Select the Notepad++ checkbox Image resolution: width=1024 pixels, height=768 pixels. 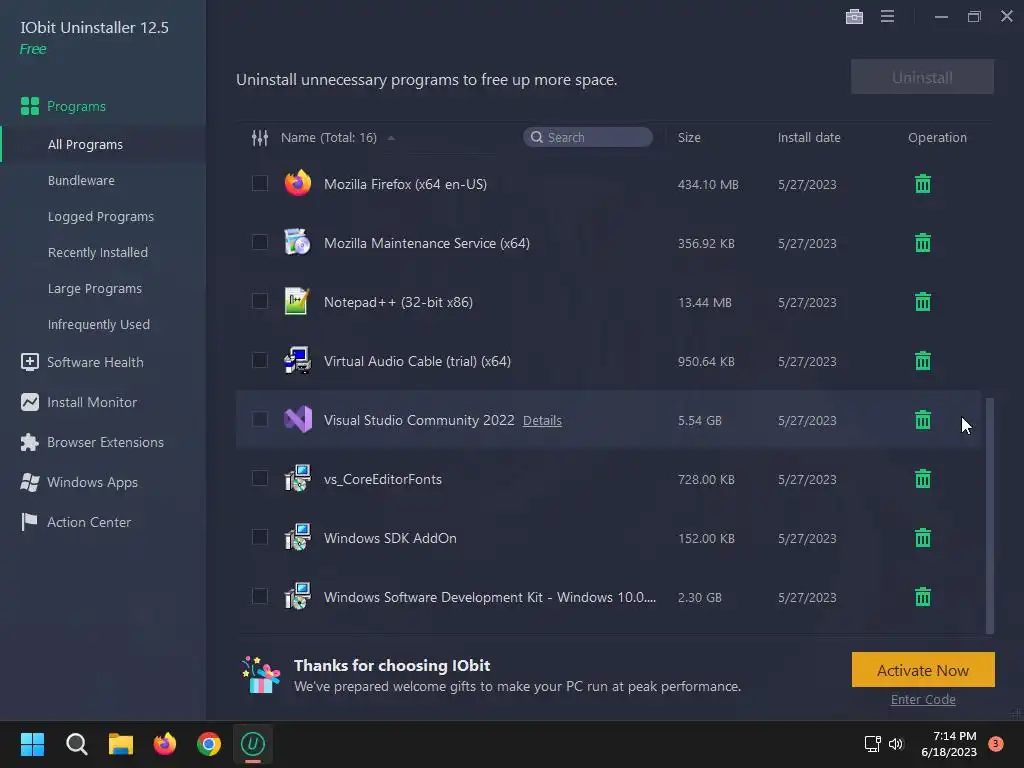pos(259,301)
